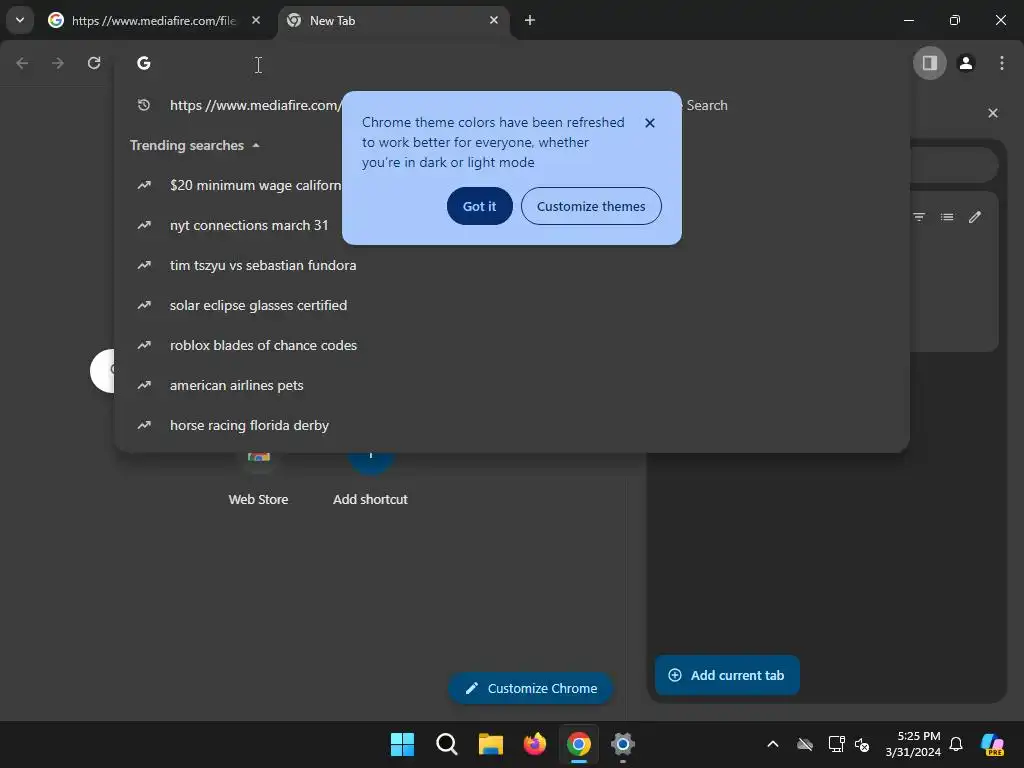The width and height of the screenshot is (1024, 768).
Task: Choose 'horse racing florida derby' suggestion
Action: pyautogui.click(x=512, y=425)
